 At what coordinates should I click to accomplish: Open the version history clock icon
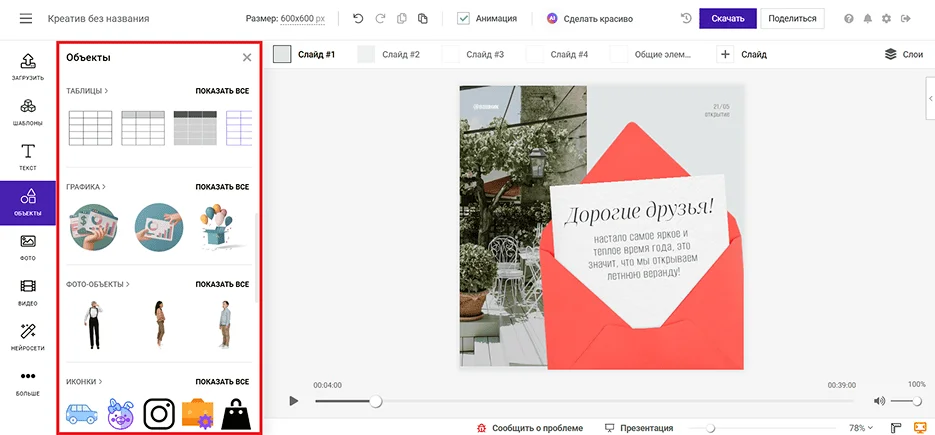tap(686, 19)
